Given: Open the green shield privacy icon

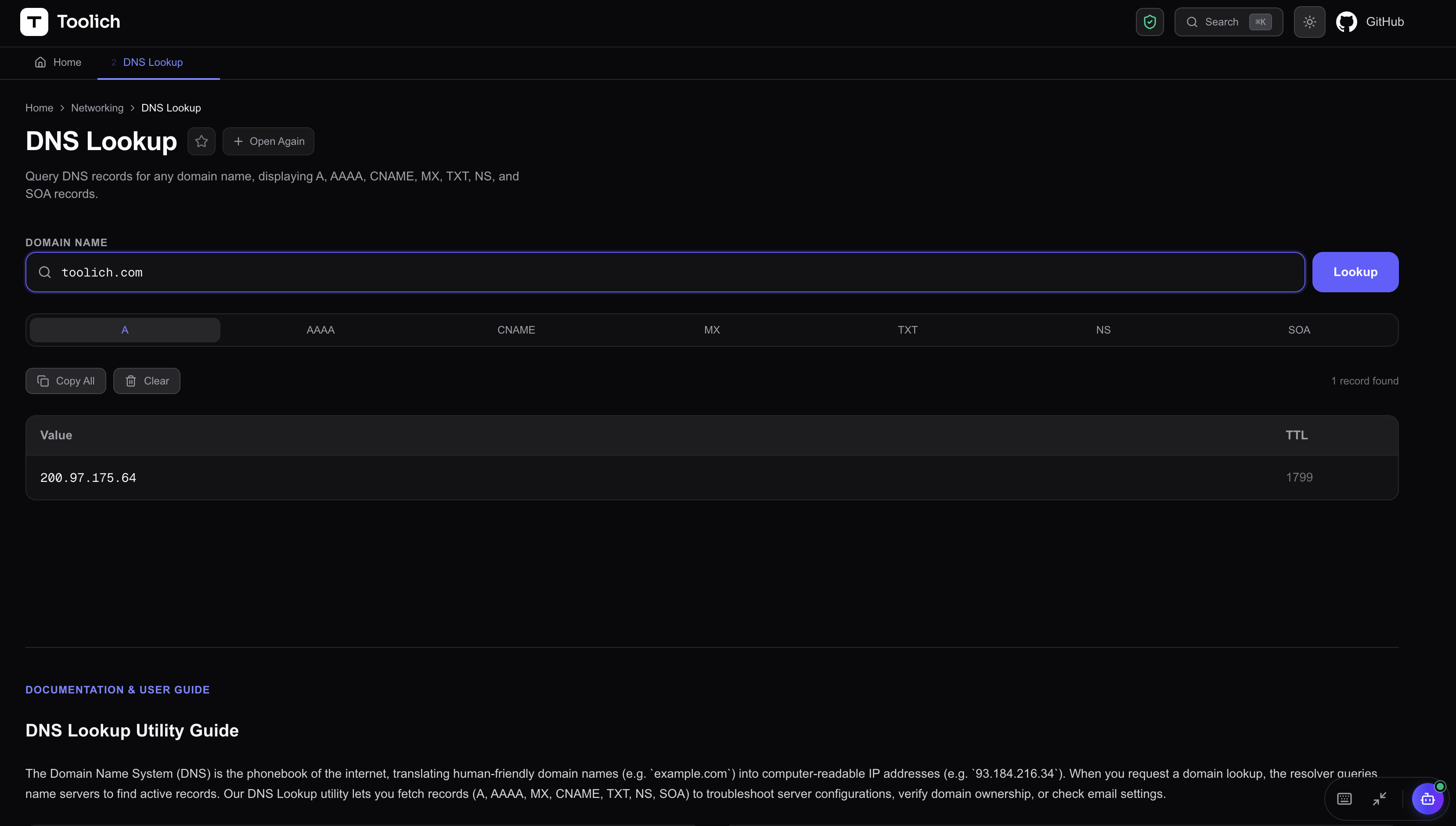Looking at the screenshot, I should (x=1150, y=22).
